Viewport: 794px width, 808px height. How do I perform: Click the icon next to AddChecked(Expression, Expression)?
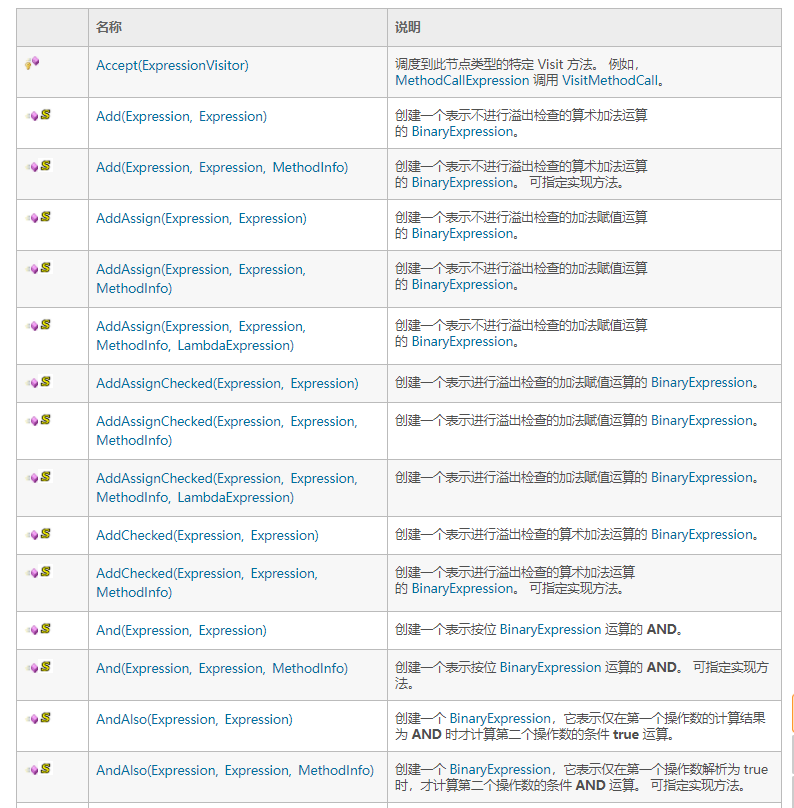pyautogui.click(x=39, y=534)
